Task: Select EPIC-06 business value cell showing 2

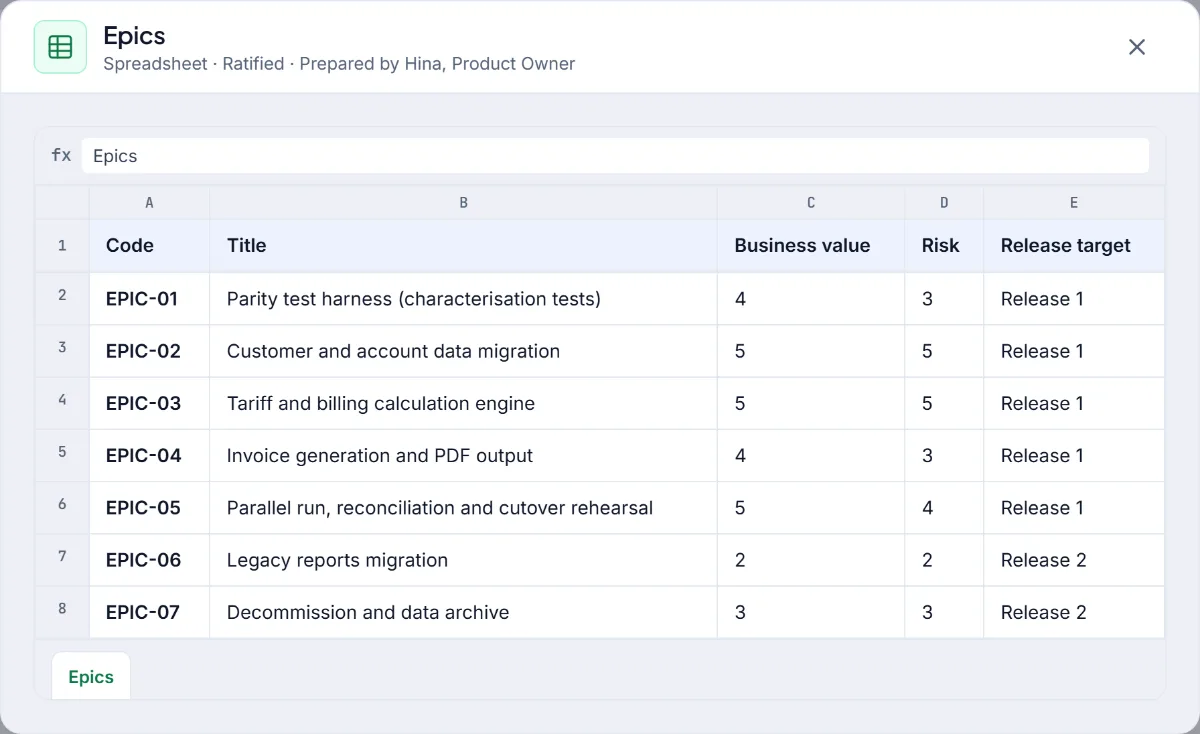Action: click(x=811, y=559)
